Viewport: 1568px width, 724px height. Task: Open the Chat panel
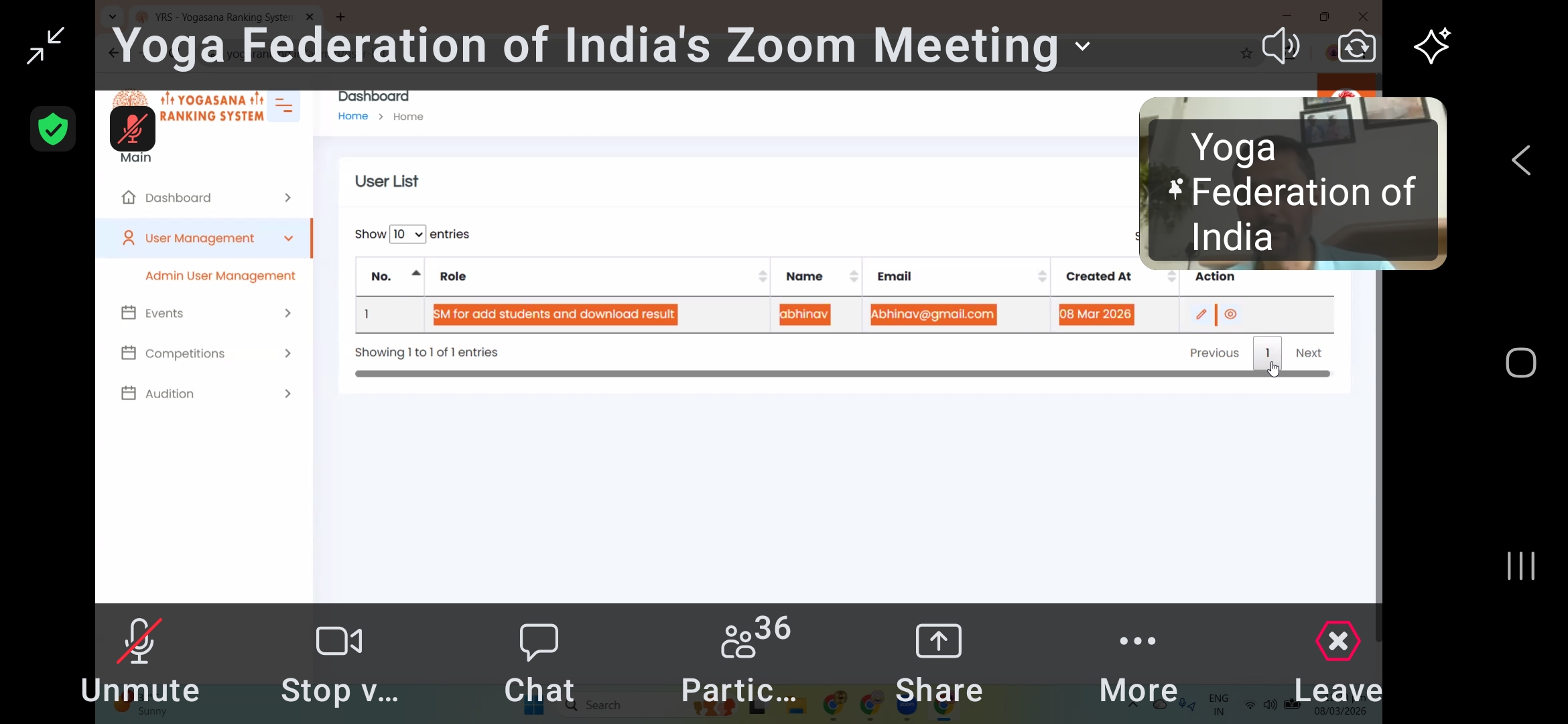click(539, 660)
